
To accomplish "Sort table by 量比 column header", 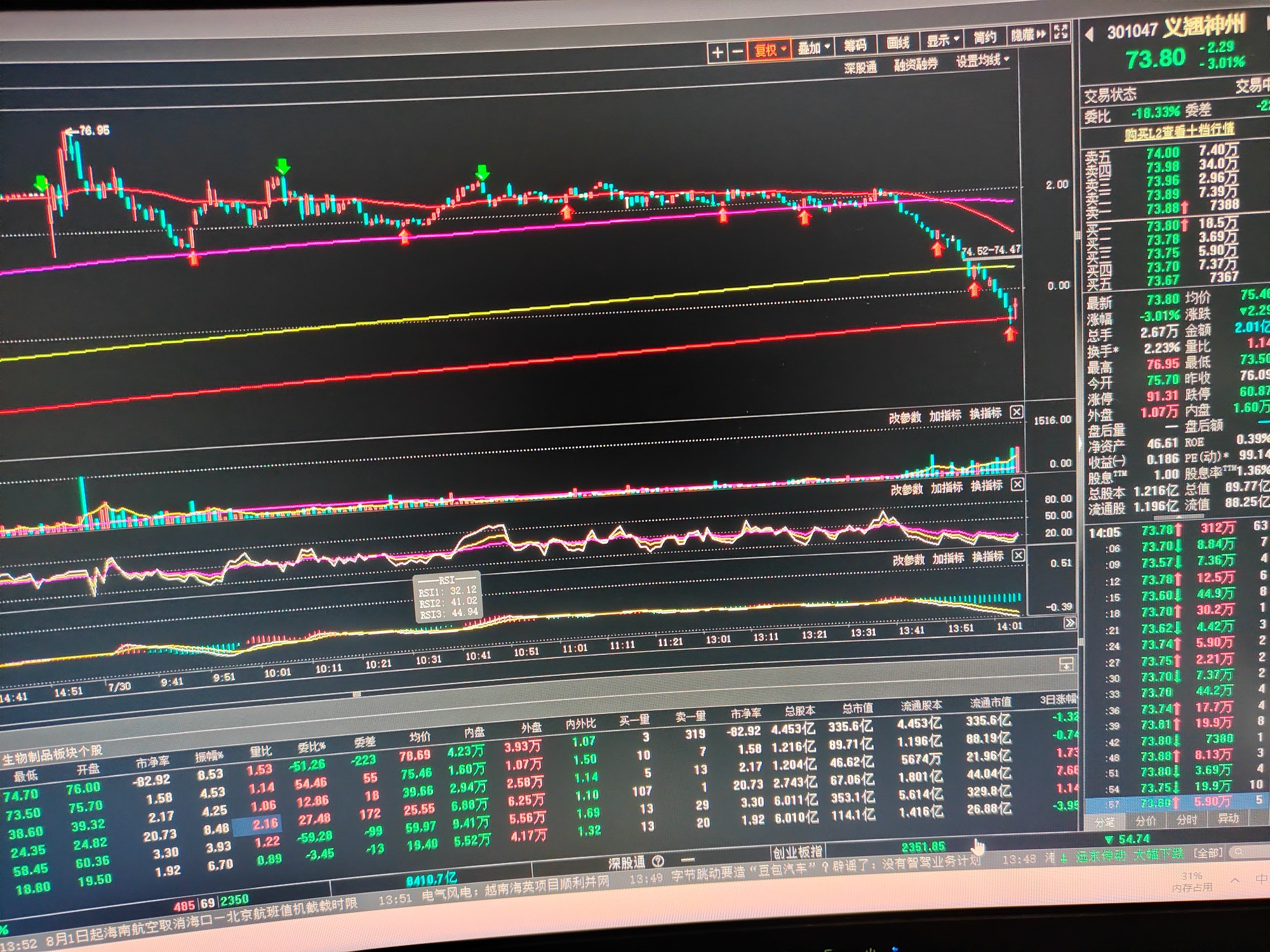I will click(x=261, y=751).
